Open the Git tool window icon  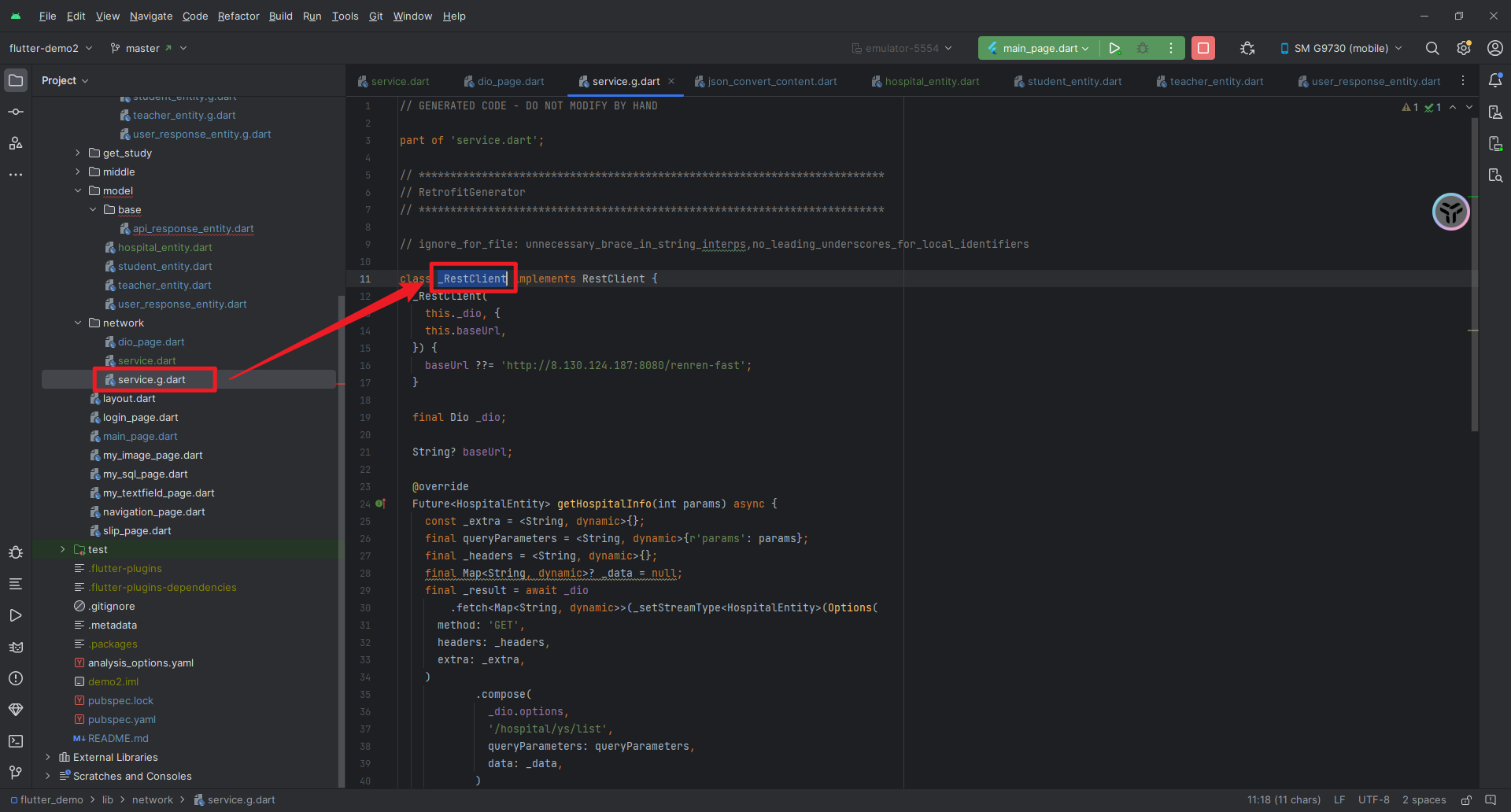(16, 773)
